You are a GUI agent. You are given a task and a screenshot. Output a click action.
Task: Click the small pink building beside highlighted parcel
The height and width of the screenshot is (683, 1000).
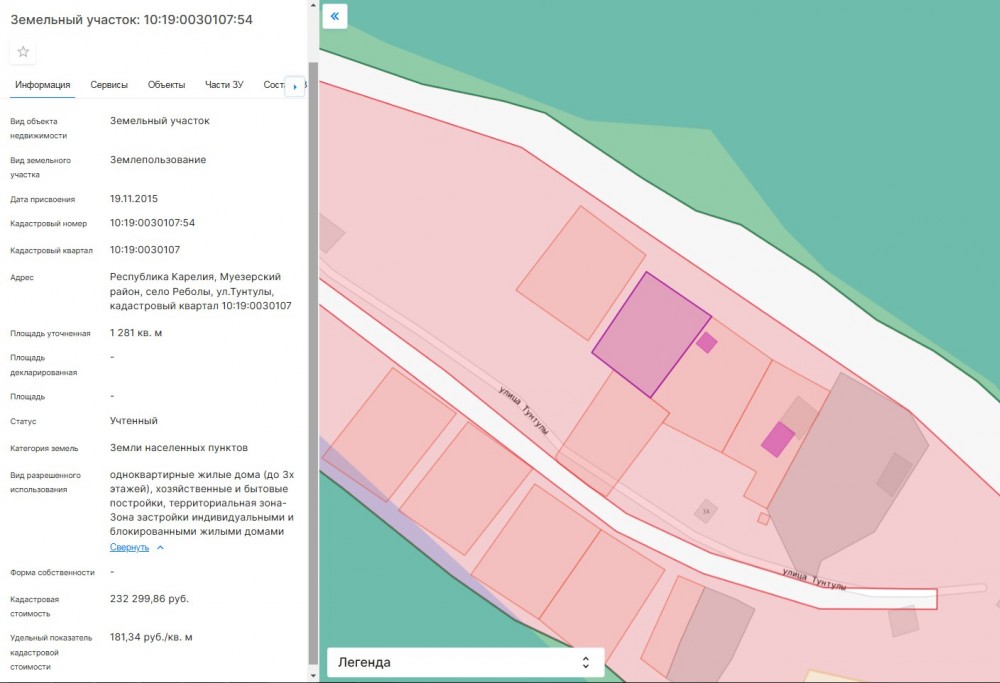pyautogui.click(x=707, y=343)
